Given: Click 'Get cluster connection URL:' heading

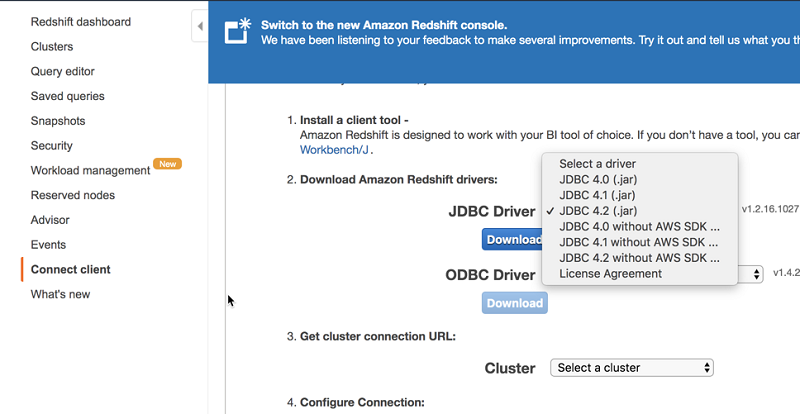Looking at the screenshot, I should click(378, 336).
